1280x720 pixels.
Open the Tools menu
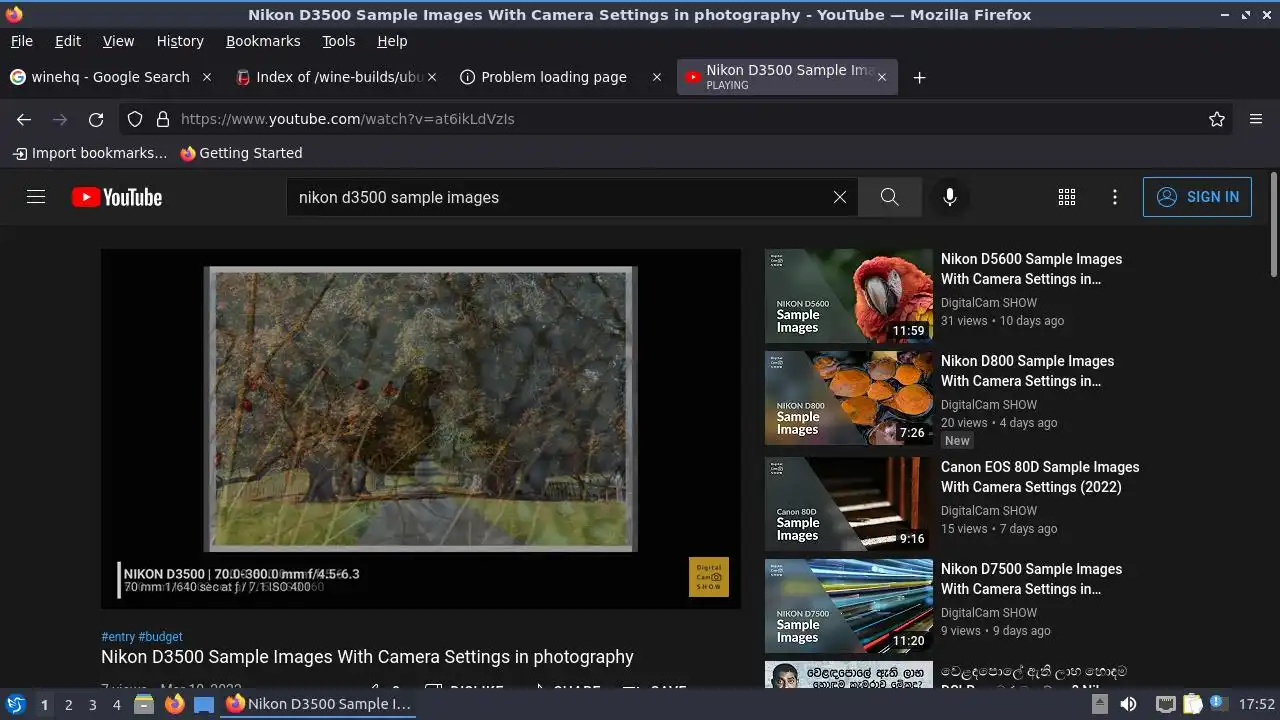point(338,41)
